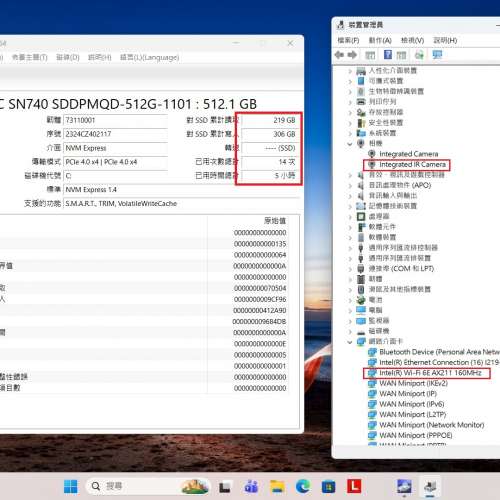Image resolution: width=500 pixels, height=500 pixels.
Task: Select the WAN Miniport (PPPOE) entry
Action: coord(416,435)
